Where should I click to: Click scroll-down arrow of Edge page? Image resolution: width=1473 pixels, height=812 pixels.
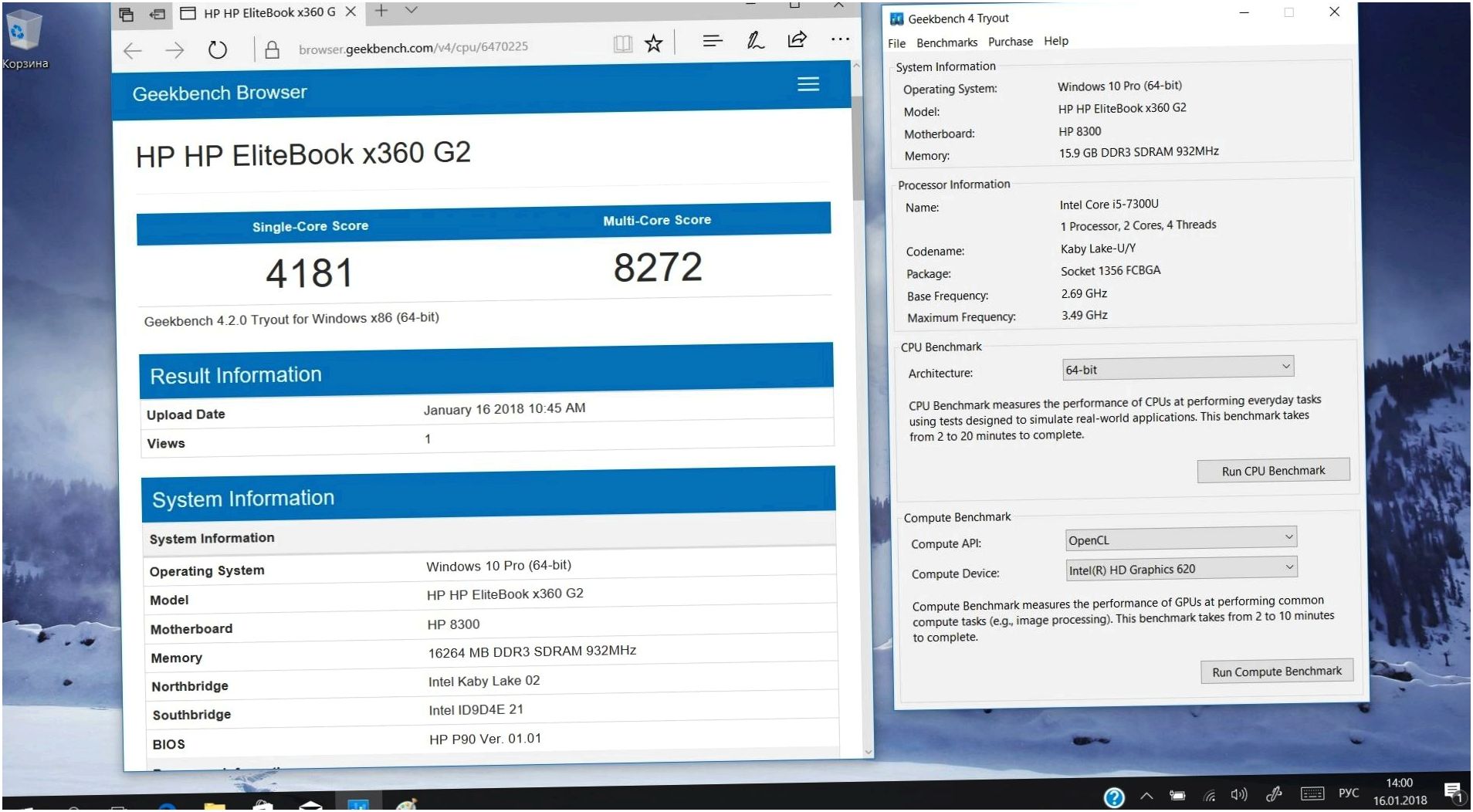coord(869,751)
